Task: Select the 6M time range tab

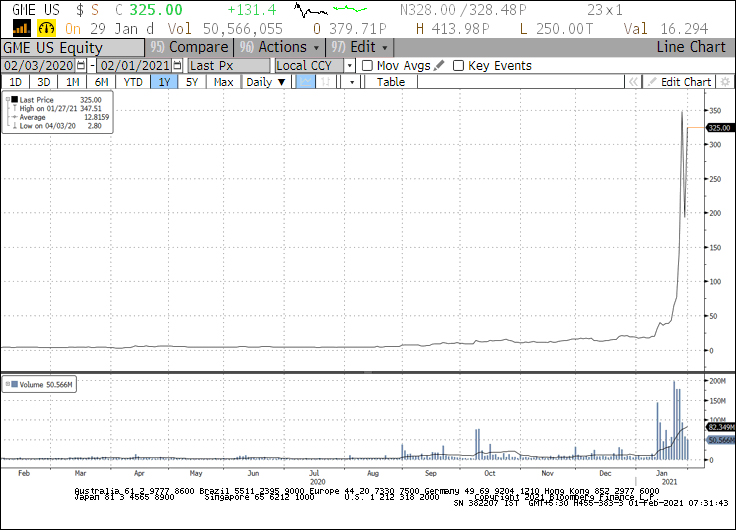Action: [x=101, y=82]
